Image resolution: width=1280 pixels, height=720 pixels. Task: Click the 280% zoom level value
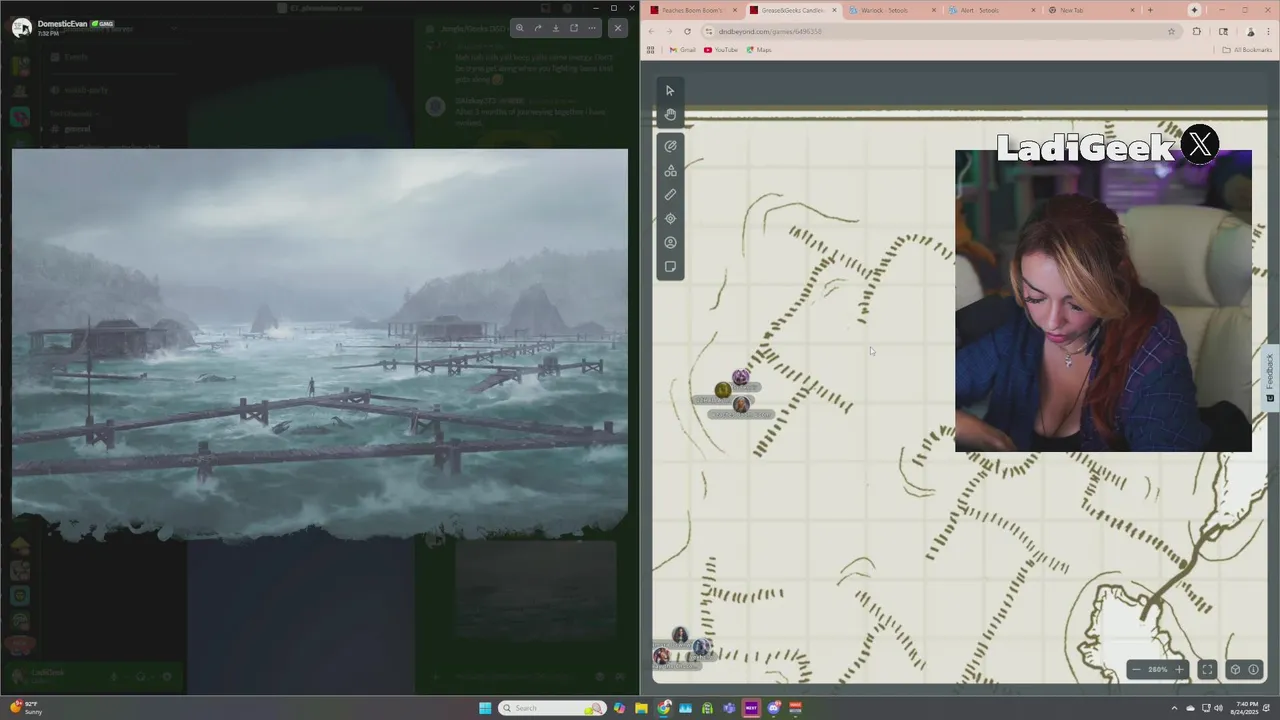tap(1157, 669)
